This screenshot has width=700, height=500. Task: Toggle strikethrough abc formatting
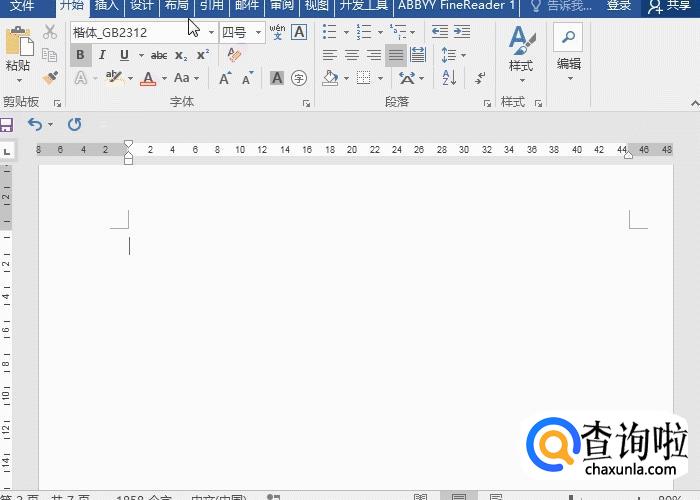158,55
